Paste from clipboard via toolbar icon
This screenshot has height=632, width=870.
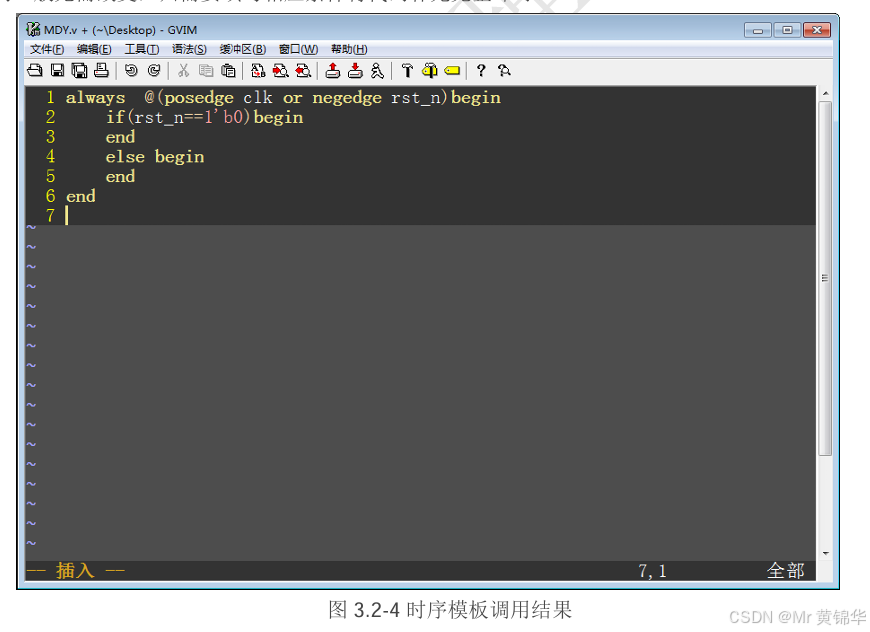coord(228,70)
